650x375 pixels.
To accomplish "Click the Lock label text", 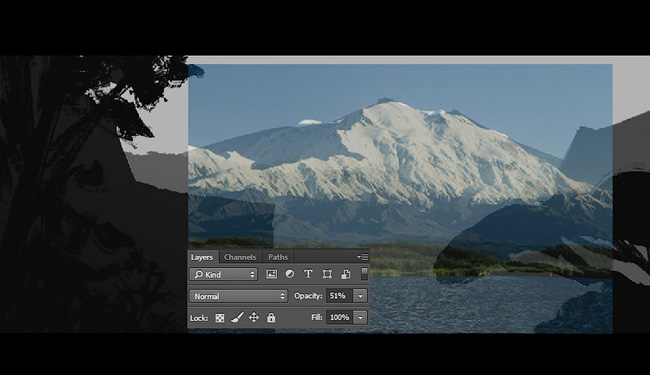I will coord(199,318).
